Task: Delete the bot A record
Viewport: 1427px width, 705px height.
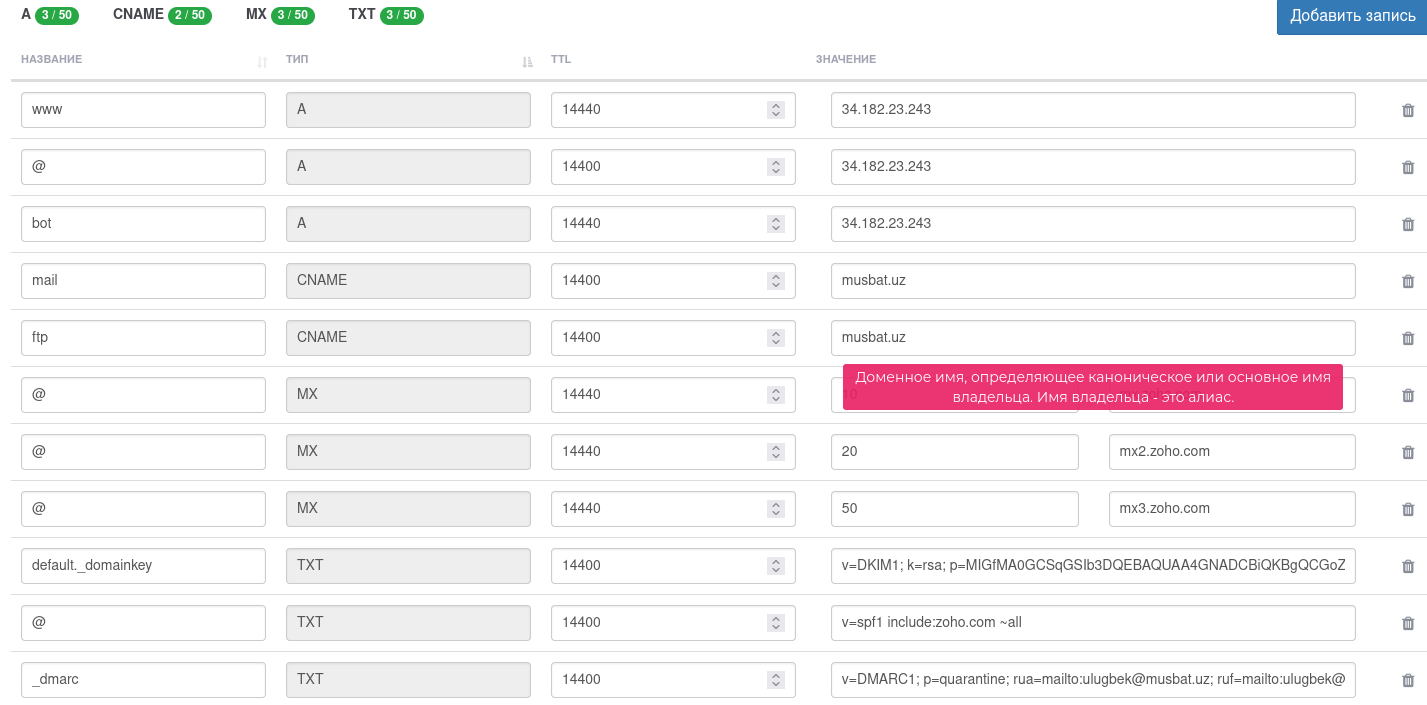Action: click(1408, 225)
